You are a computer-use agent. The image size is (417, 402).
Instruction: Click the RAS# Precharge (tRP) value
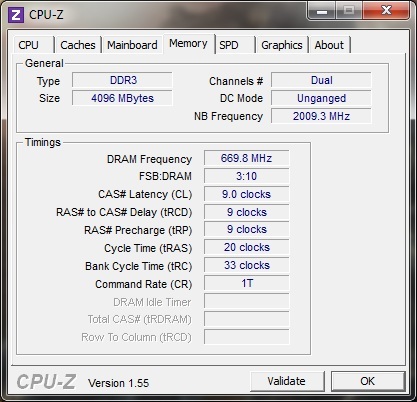[247, 229]
